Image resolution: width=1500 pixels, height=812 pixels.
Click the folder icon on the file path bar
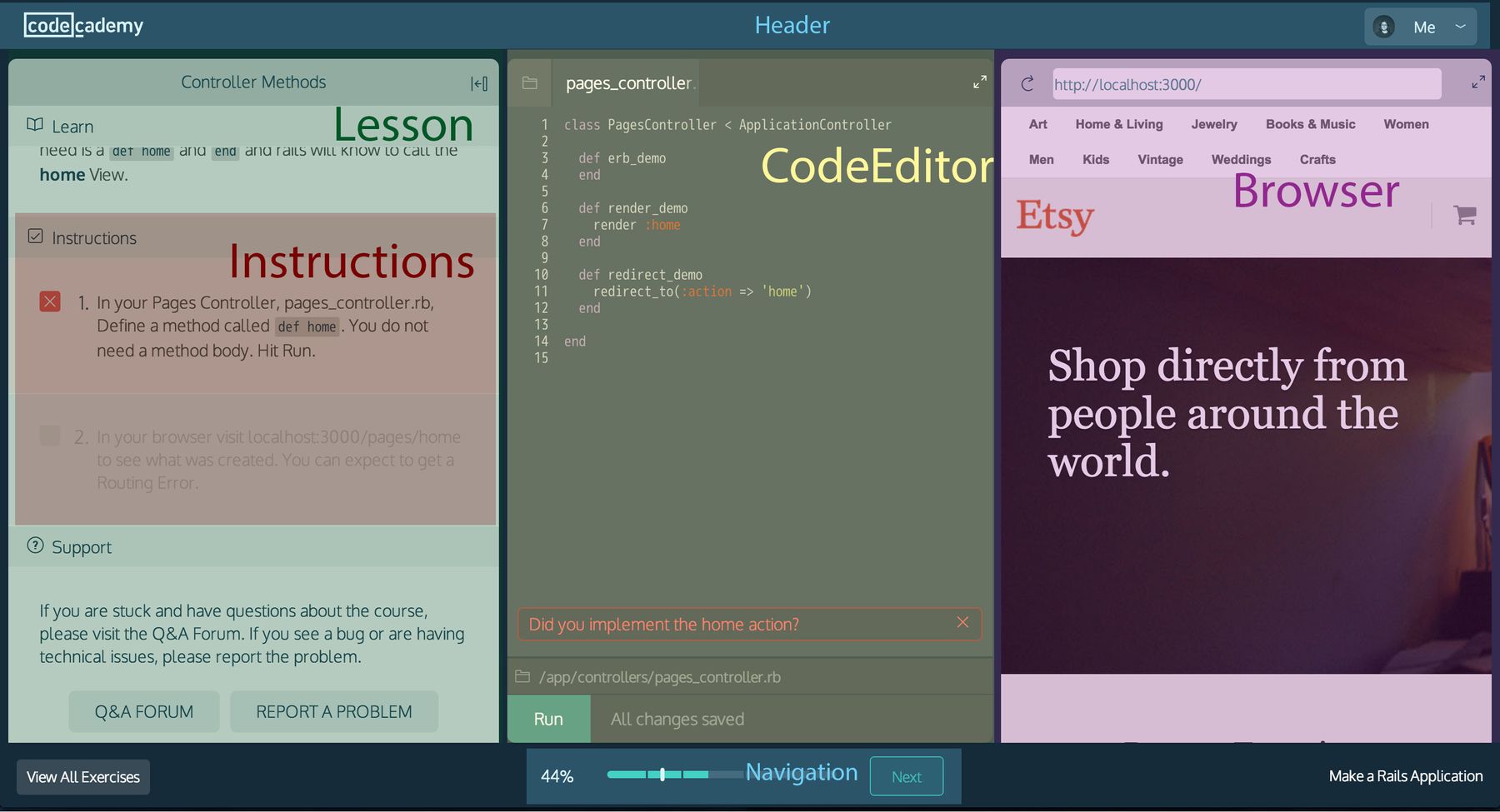pyautogui.click(x=522, y=676)
